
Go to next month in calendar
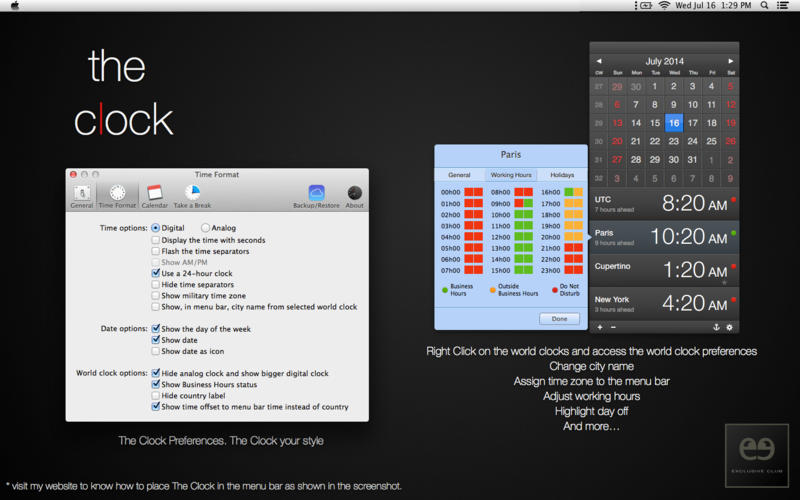point(731,61)
